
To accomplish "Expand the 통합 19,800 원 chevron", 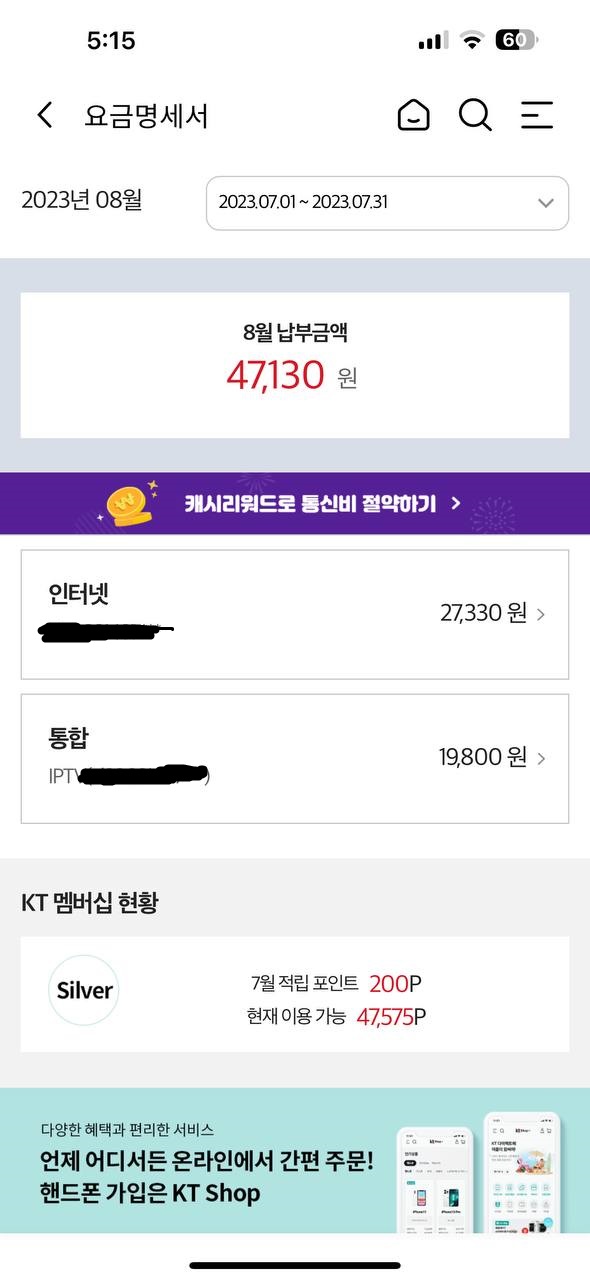I will pos(541,758).
